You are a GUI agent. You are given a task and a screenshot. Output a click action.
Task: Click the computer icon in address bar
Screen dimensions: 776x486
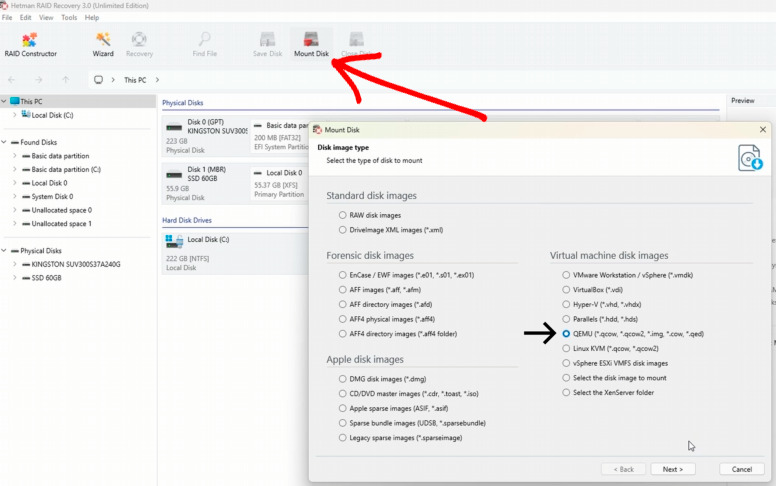98,80
